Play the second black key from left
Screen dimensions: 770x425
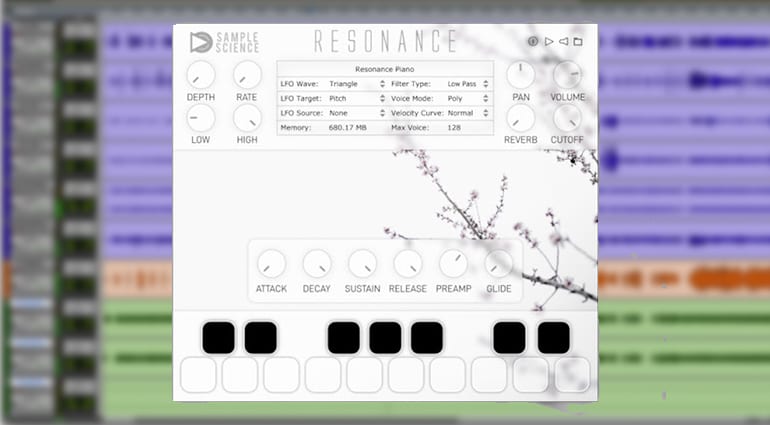pos(261,338)
